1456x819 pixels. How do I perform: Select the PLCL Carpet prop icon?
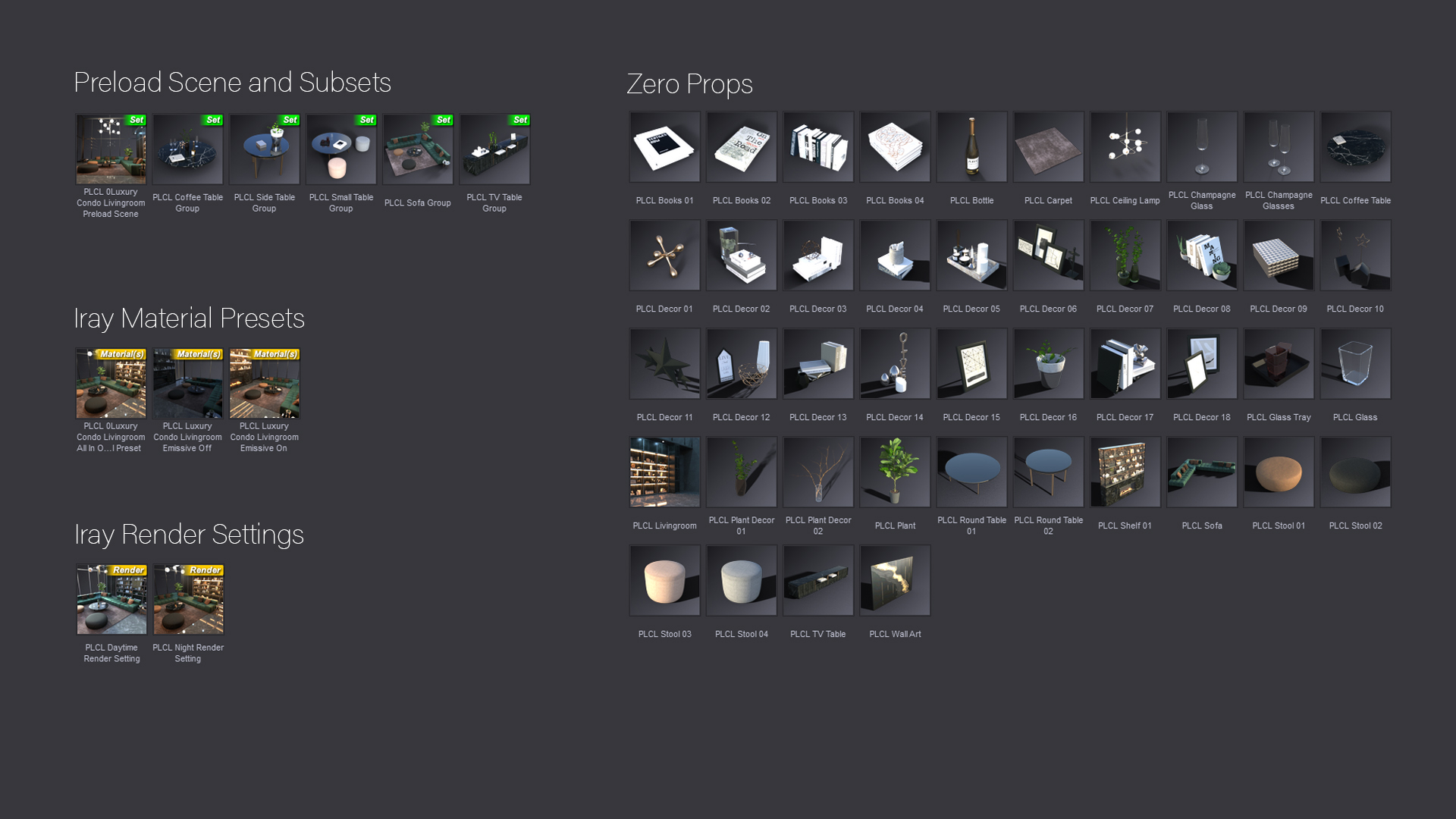[1048, 147]
